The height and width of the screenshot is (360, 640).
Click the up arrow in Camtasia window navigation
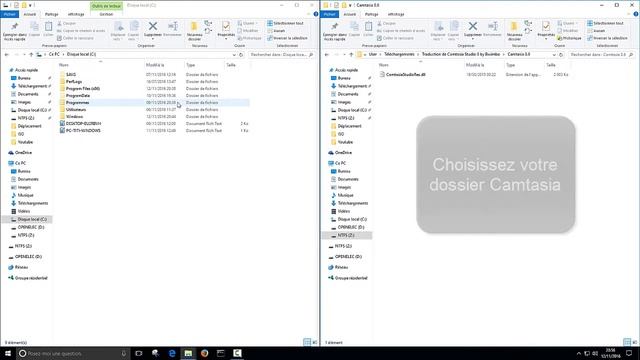click(x=351, y=54)
